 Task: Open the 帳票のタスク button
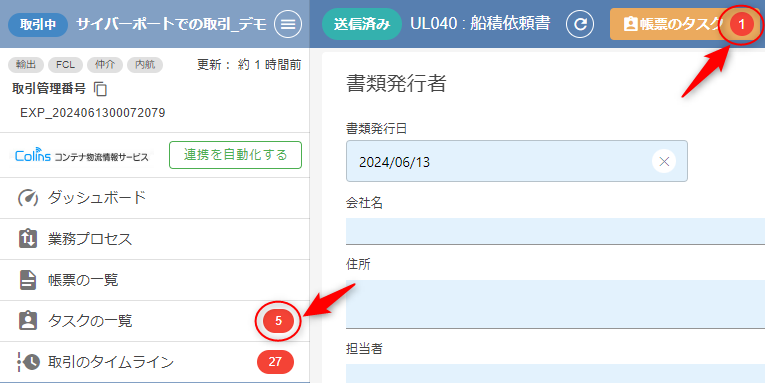[x=685, y=24]
